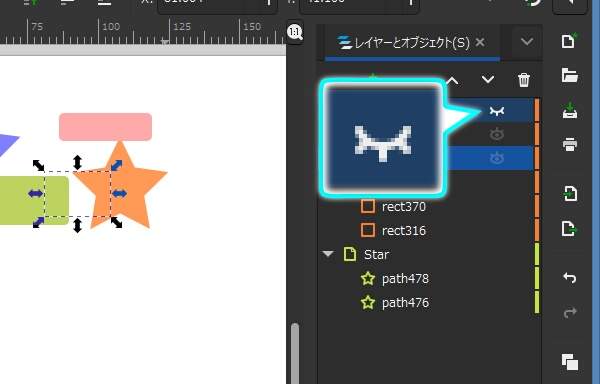Click the top-left scale handle of the selection
600x384 pixels.
pos(38,165)
